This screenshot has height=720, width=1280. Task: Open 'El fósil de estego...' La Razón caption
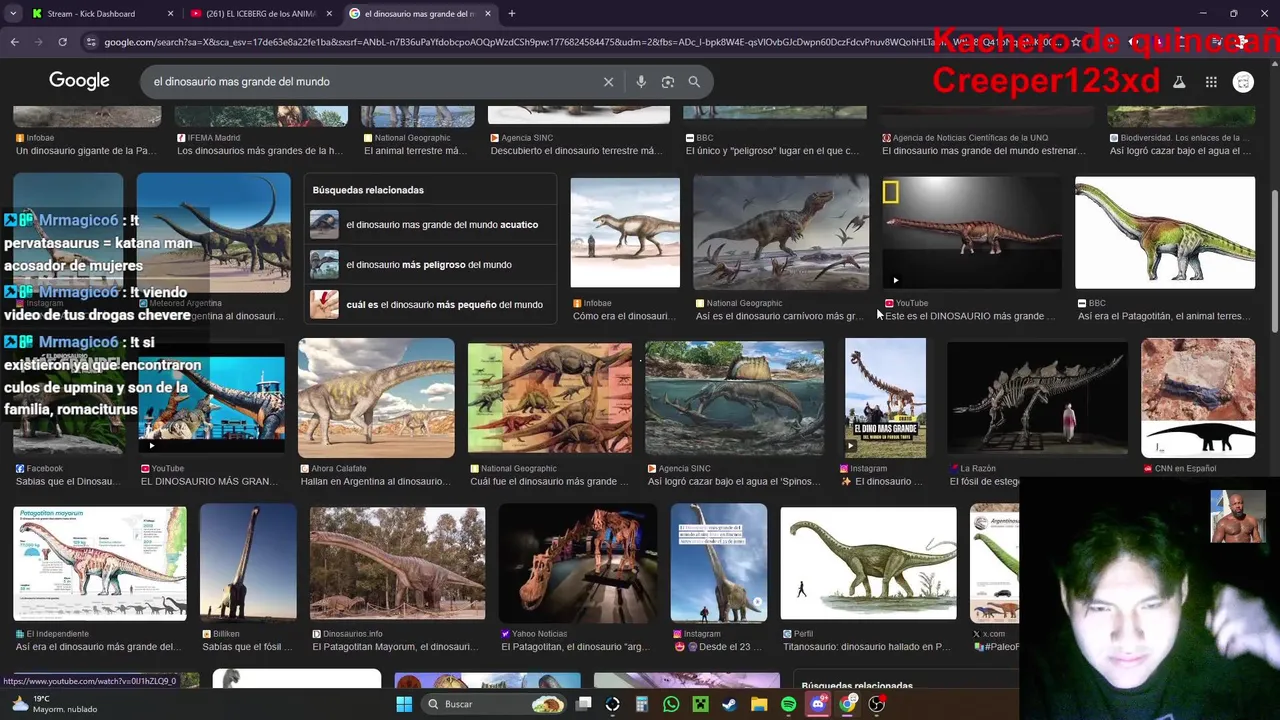coord(985,481)
